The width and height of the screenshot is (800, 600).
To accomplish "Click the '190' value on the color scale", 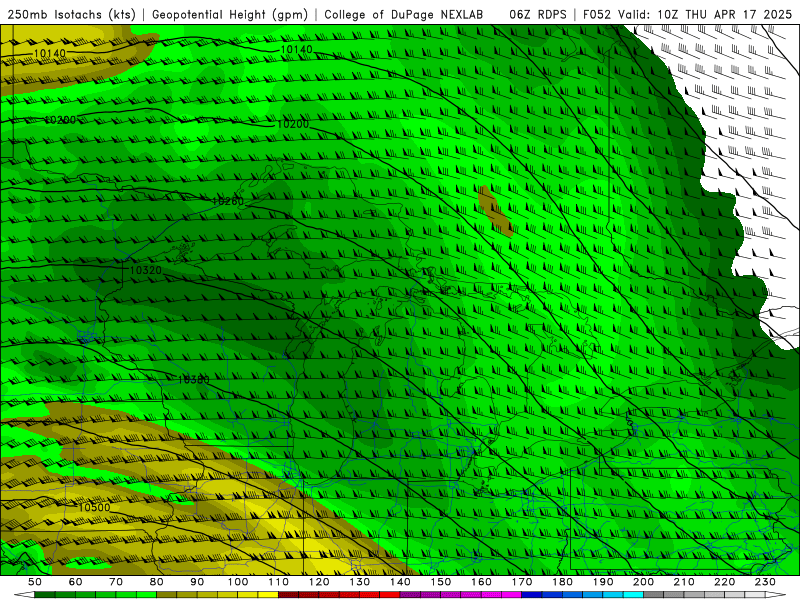I will click(603, 582).
